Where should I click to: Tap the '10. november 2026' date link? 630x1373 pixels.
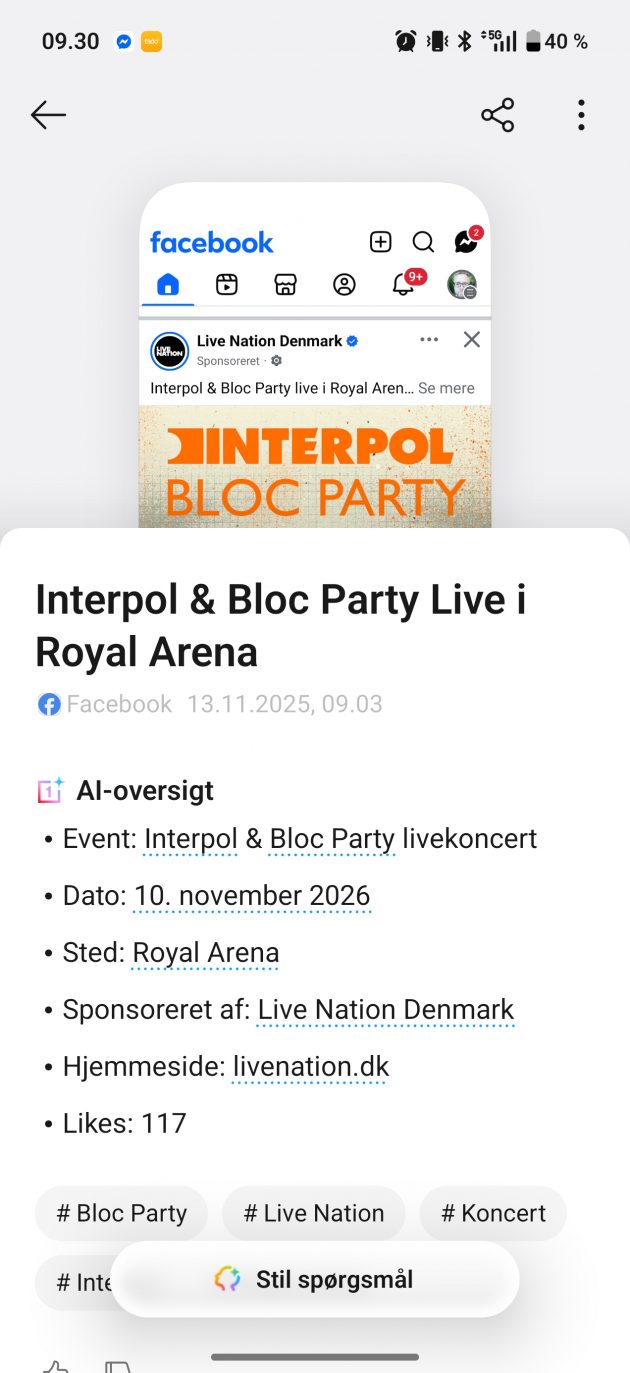click(251, 895)
